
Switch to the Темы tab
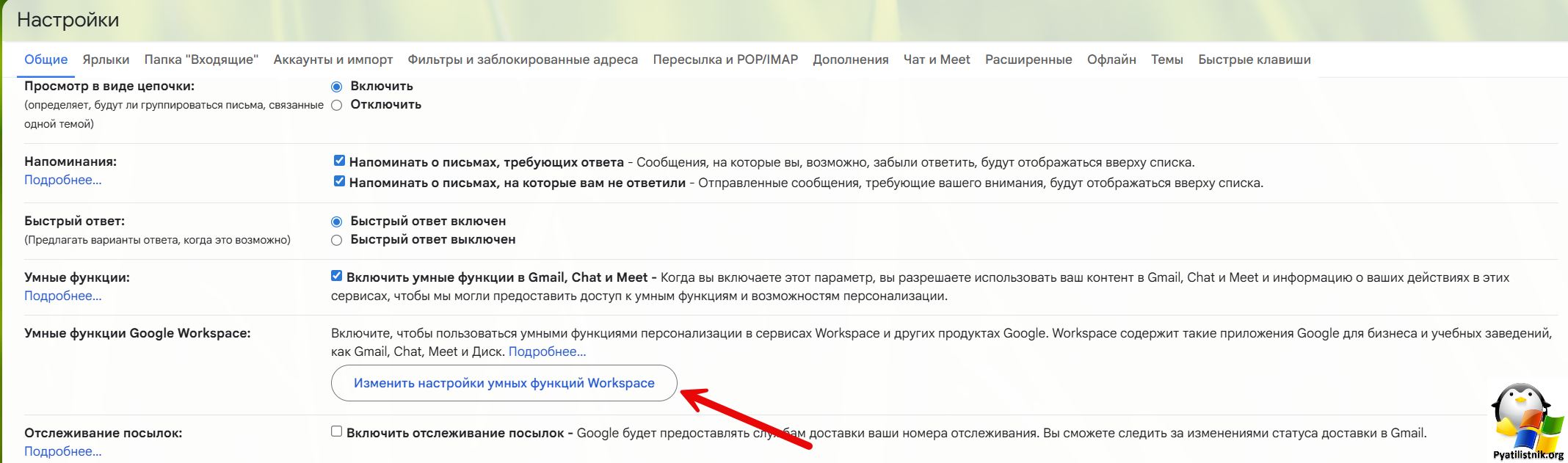point(1166,59)
